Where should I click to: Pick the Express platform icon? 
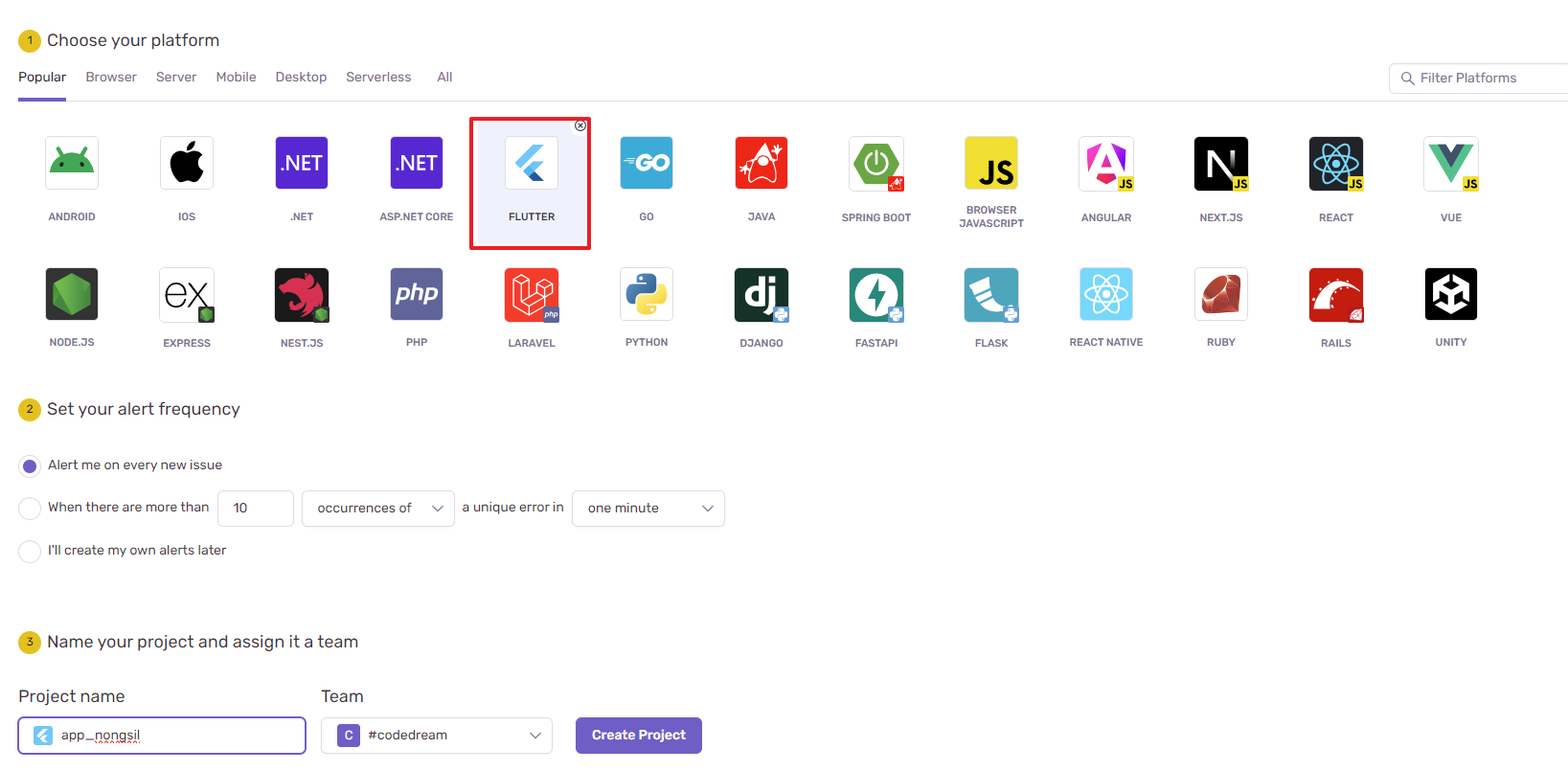(x=187, y=294)
